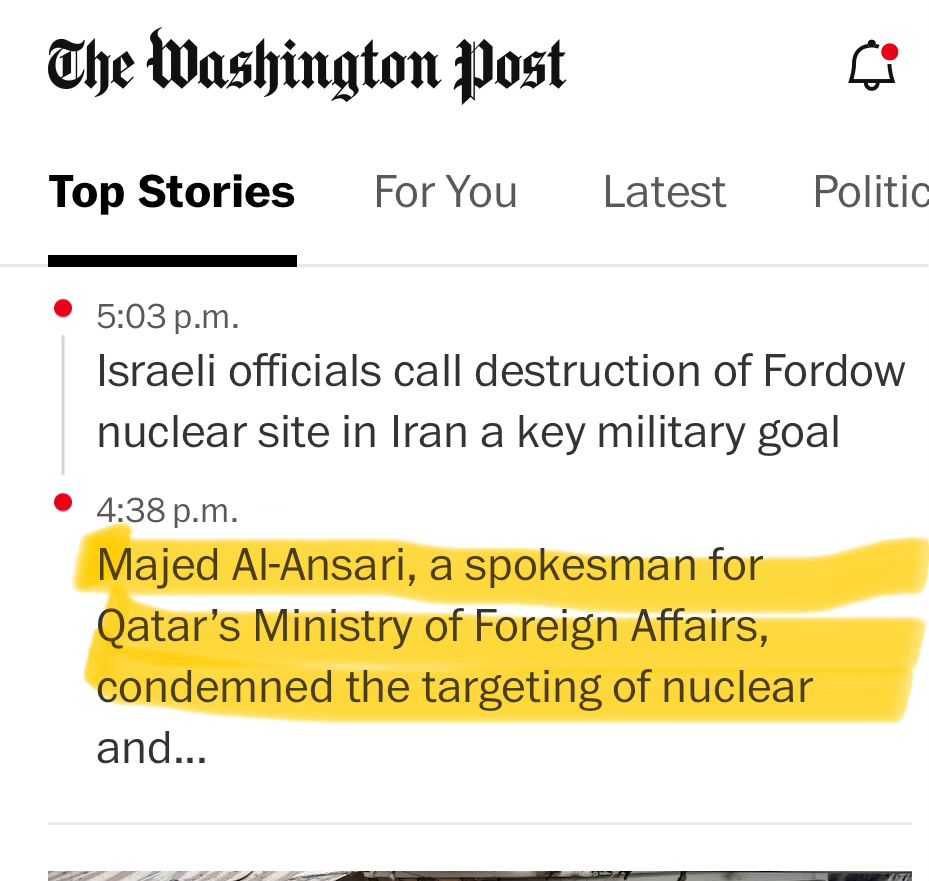Image resolution: width=929 pixels, height=881 pixels.
Task: Open the Fordow nuclear site headline
Action: [500, 400]
